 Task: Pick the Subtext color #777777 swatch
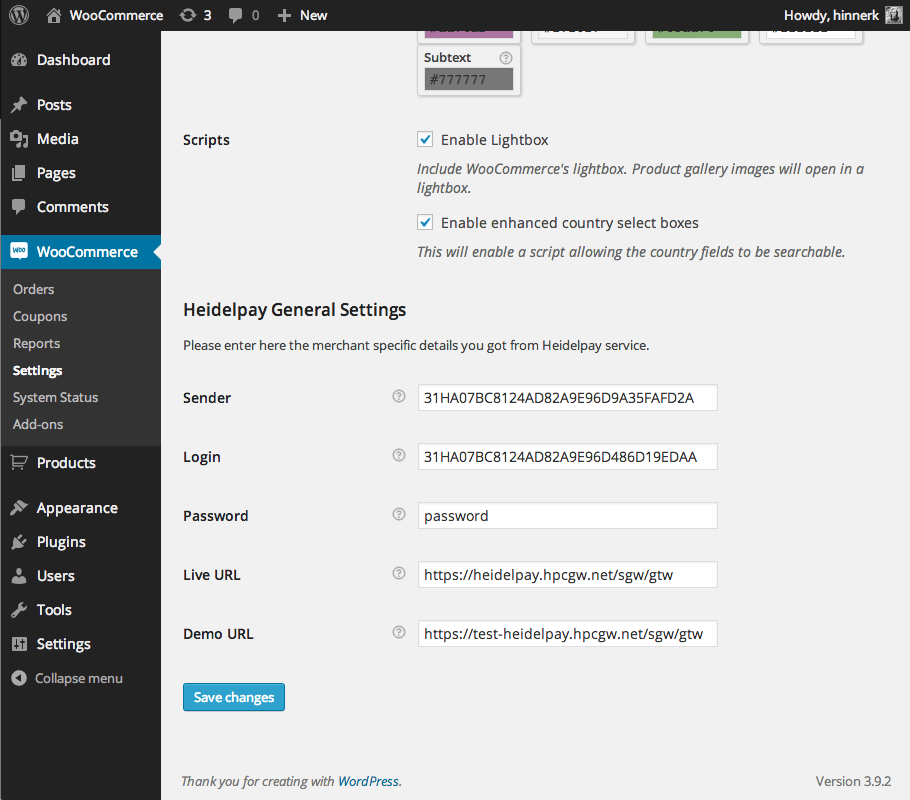click(x=468, y=80)
